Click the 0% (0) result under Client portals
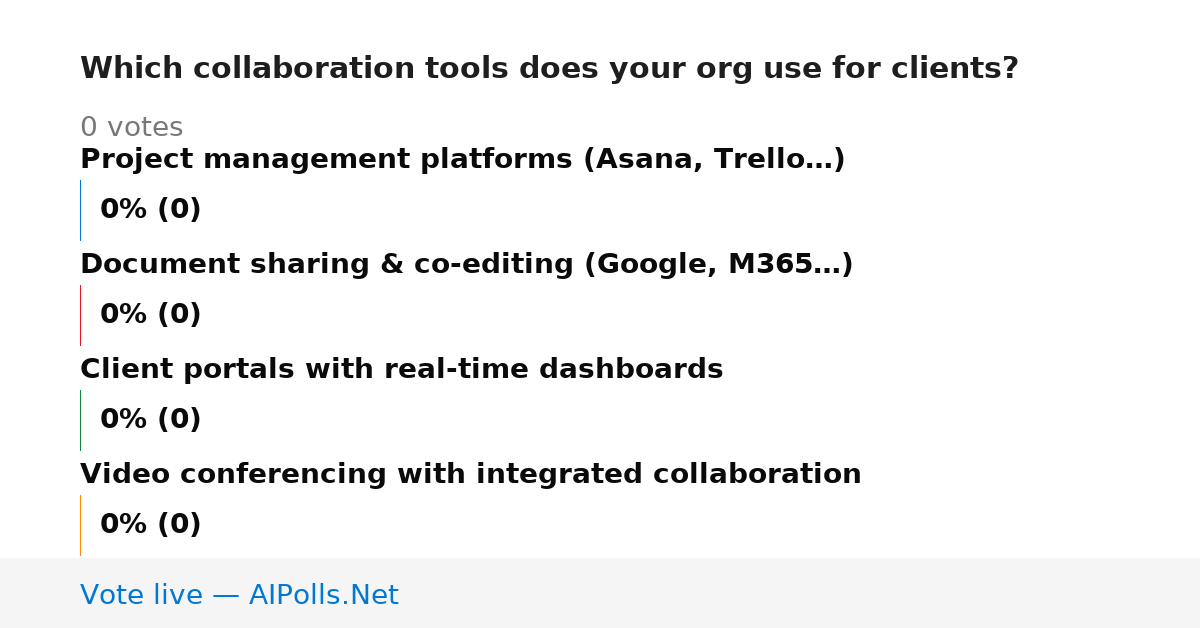 [x=150, y=420]
